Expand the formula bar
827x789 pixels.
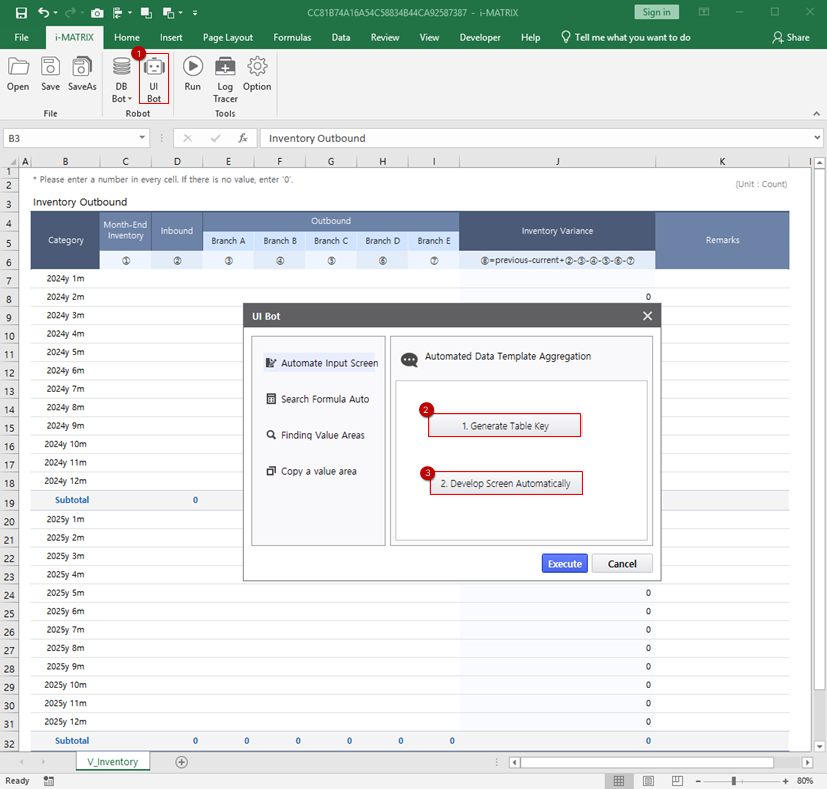(815, 139)
